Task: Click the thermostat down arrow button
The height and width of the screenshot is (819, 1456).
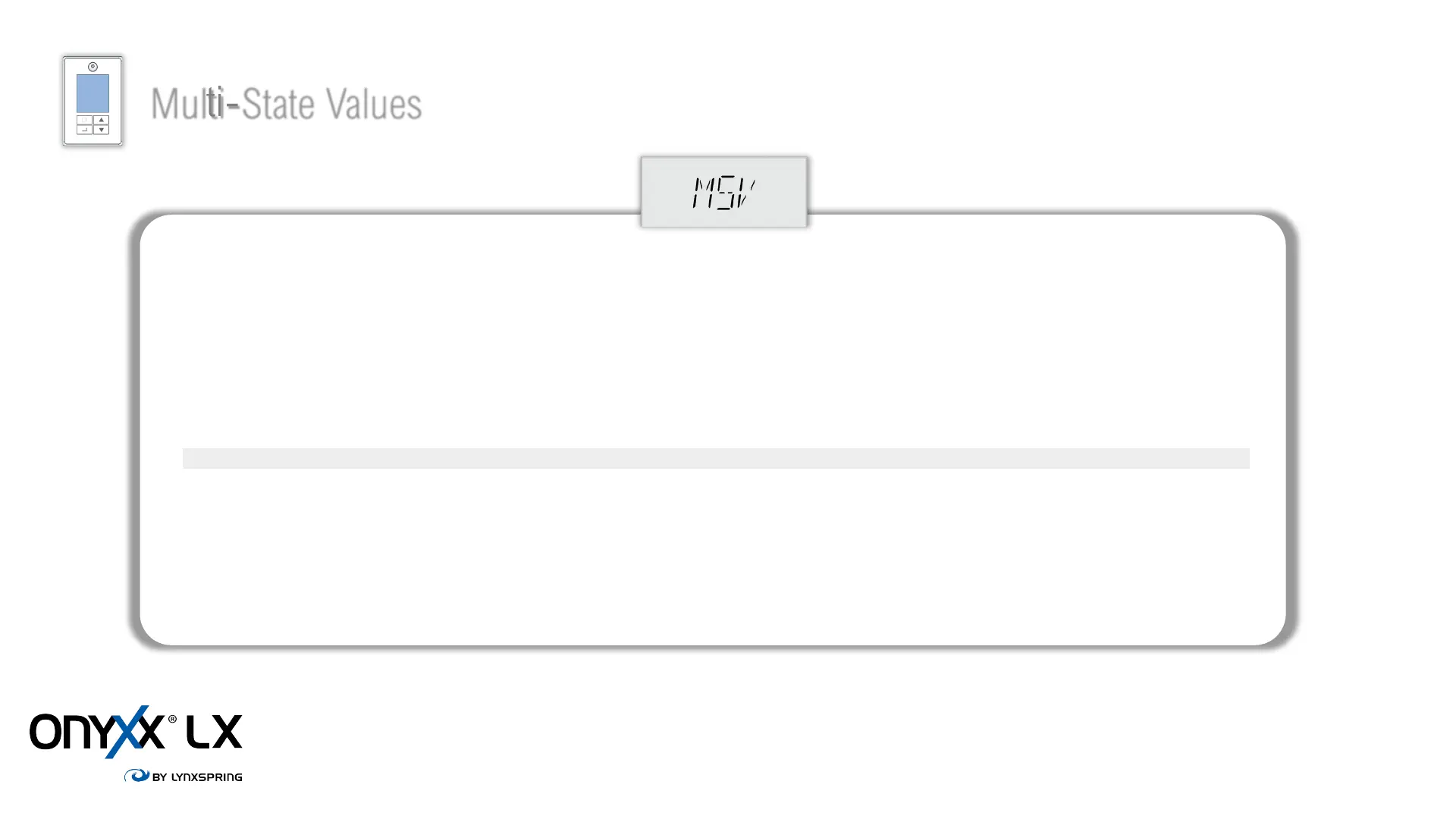Action: tap(101, 130)
